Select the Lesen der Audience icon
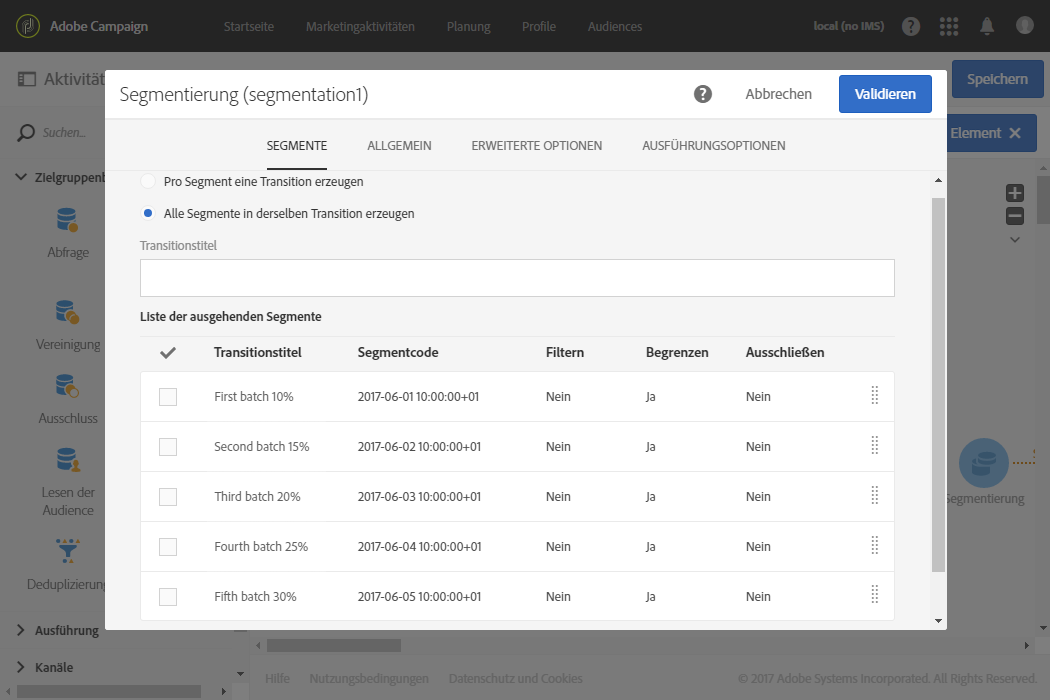This screenshot has height=700, width=1050. [x=68, y=460]
